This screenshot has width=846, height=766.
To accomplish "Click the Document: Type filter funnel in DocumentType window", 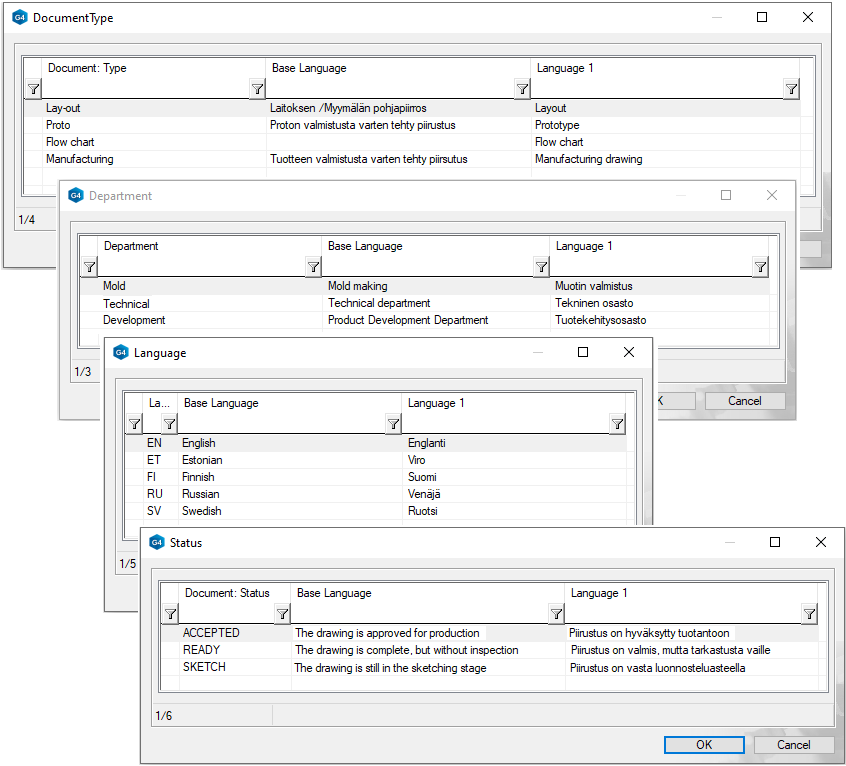I will (x=257, y=89).
